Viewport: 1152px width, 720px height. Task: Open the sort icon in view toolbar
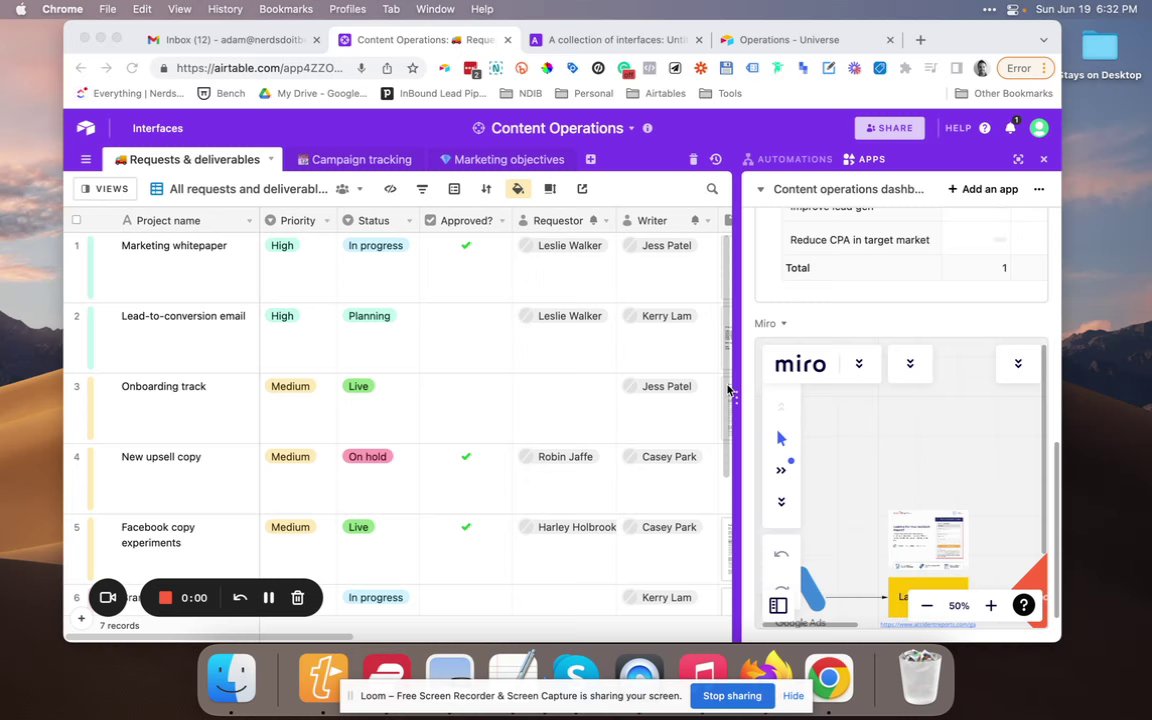point(486,189)
